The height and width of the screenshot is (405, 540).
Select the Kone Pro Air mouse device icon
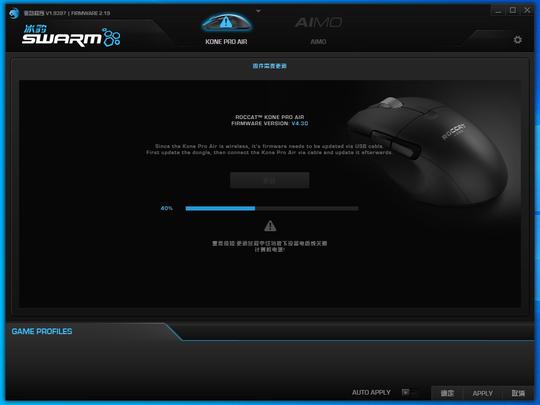(227, 23)
